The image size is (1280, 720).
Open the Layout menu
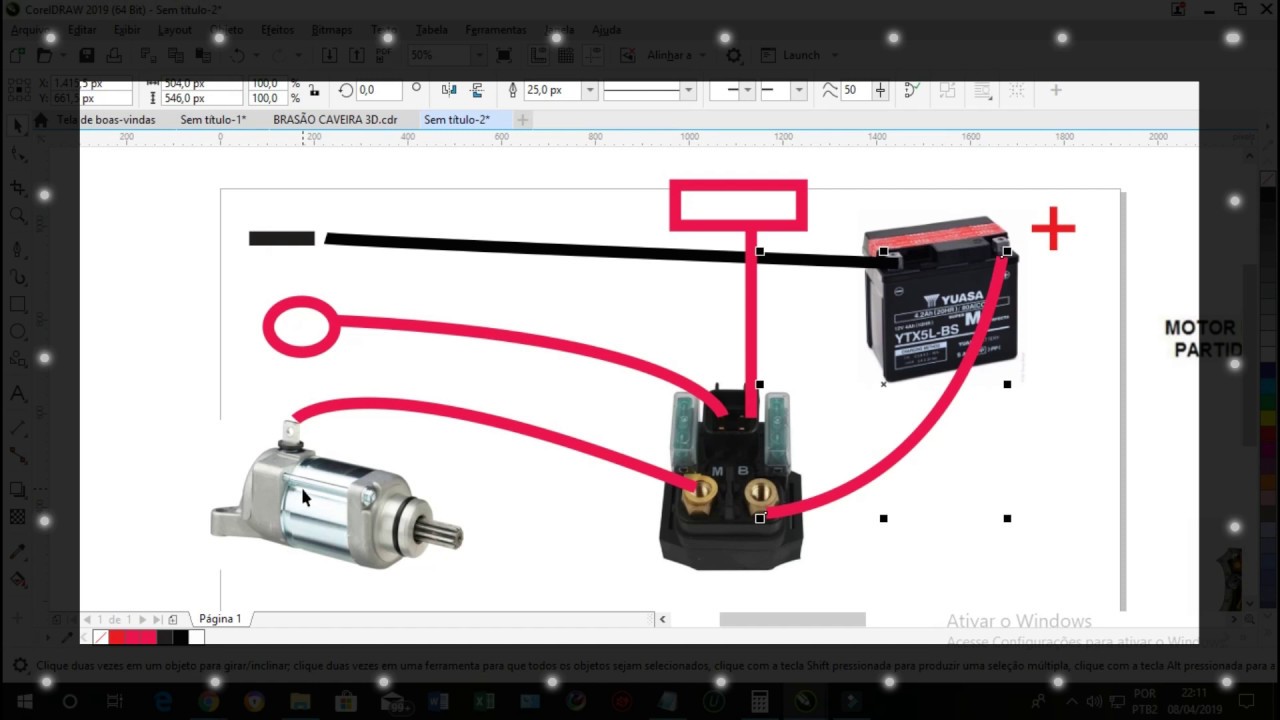click(175, 30)
